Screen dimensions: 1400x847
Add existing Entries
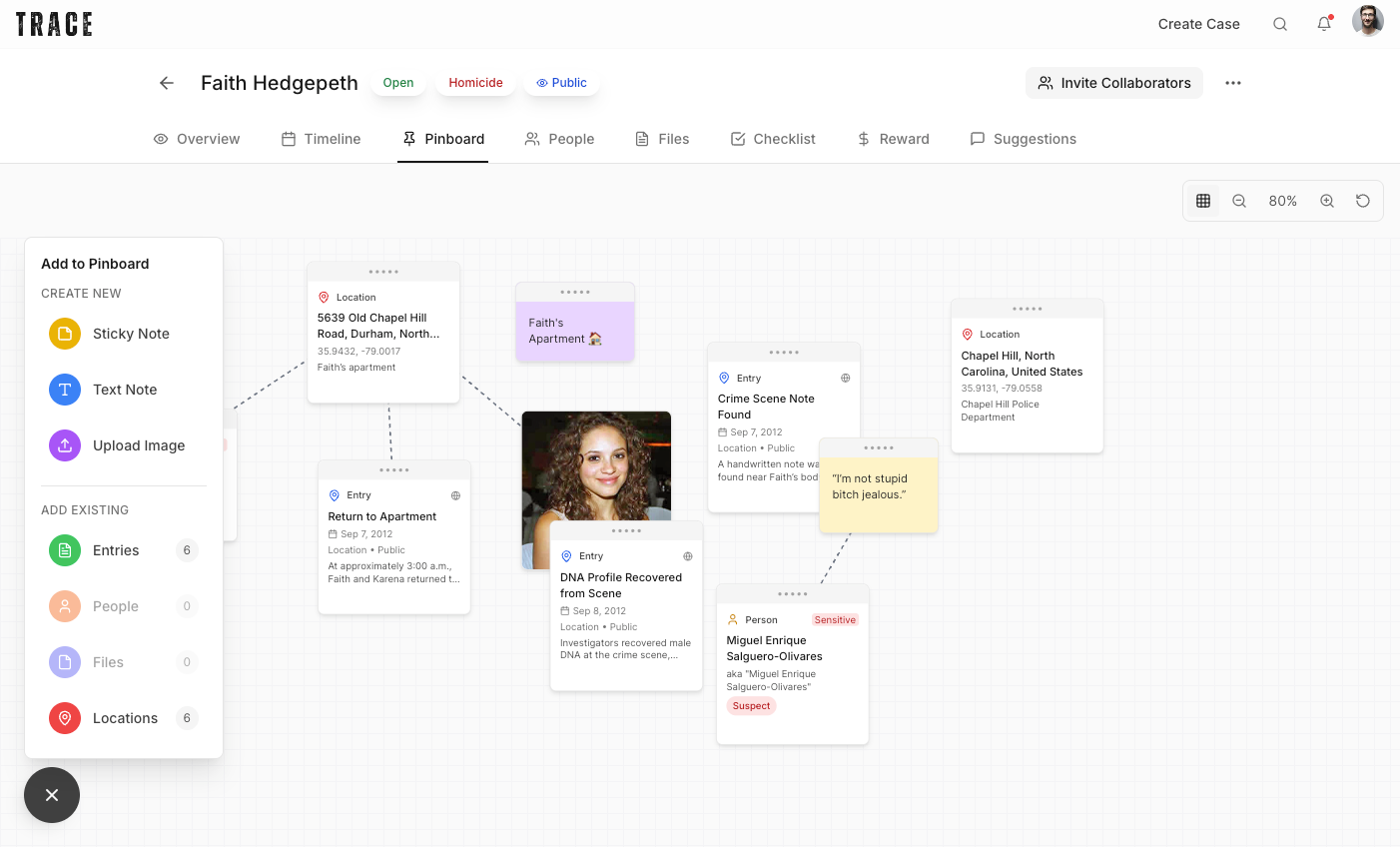(124, 550)
